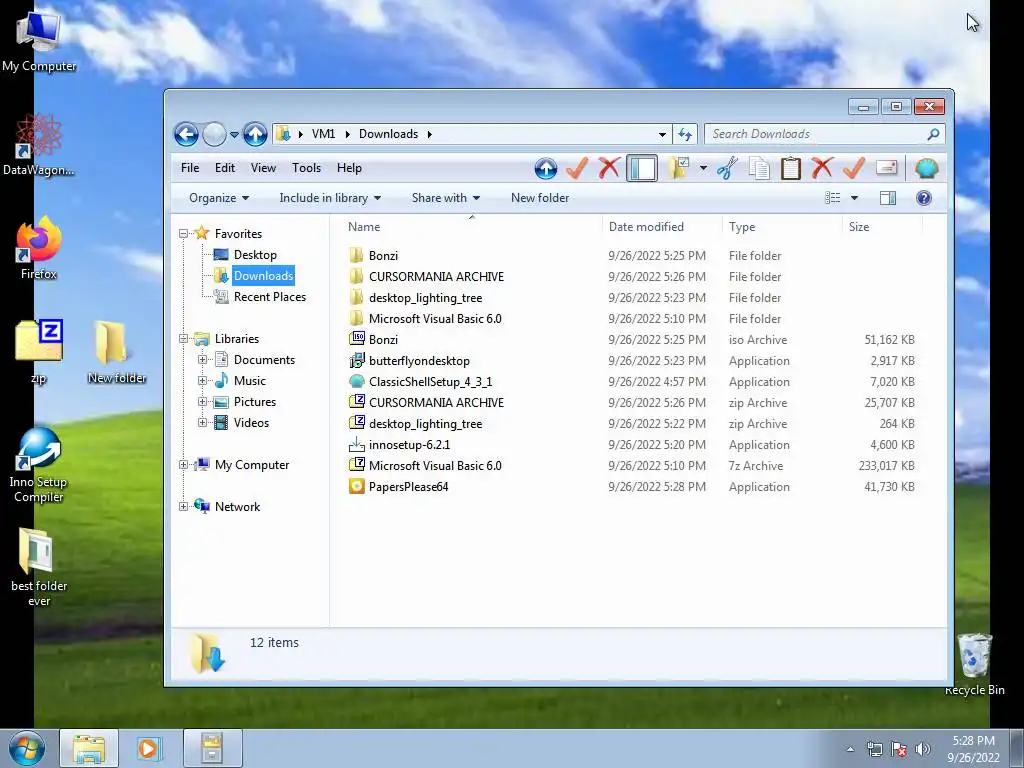This screenshot has width=1024, height=768.
Task: Open dropdown arrow next to Folder Options icon
Action: pyautogui.click(x=703, y=168)
